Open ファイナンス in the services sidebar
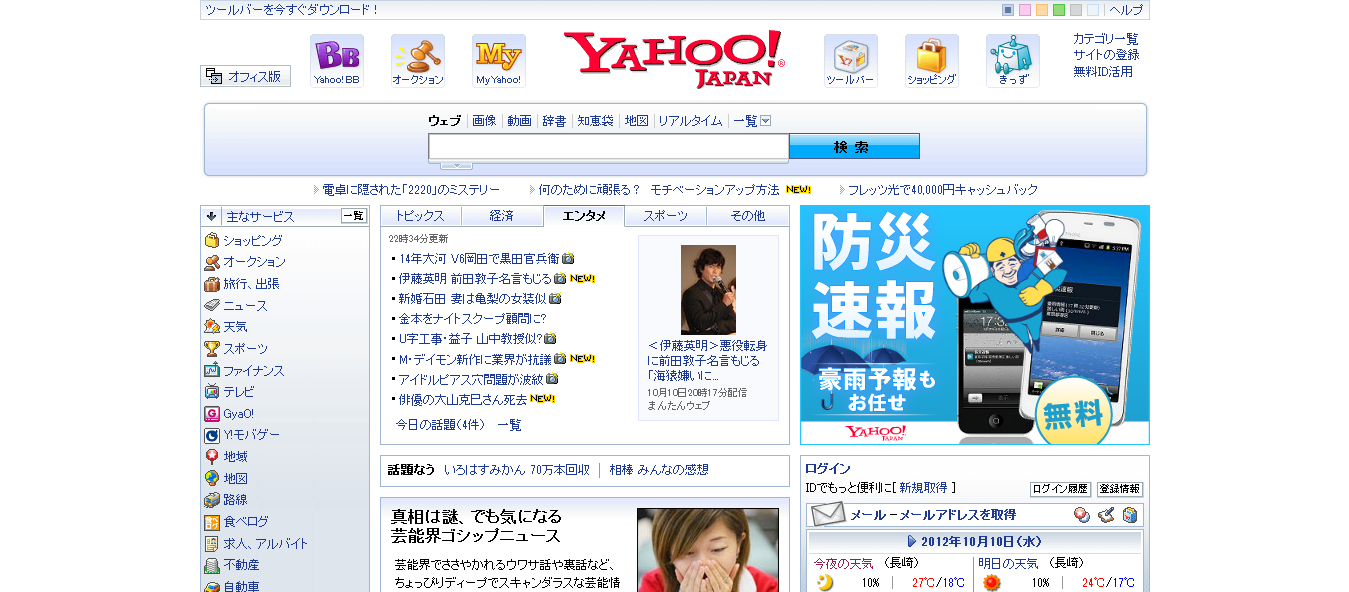This screenshot has width=1349, height=592. tap(253, 371)
